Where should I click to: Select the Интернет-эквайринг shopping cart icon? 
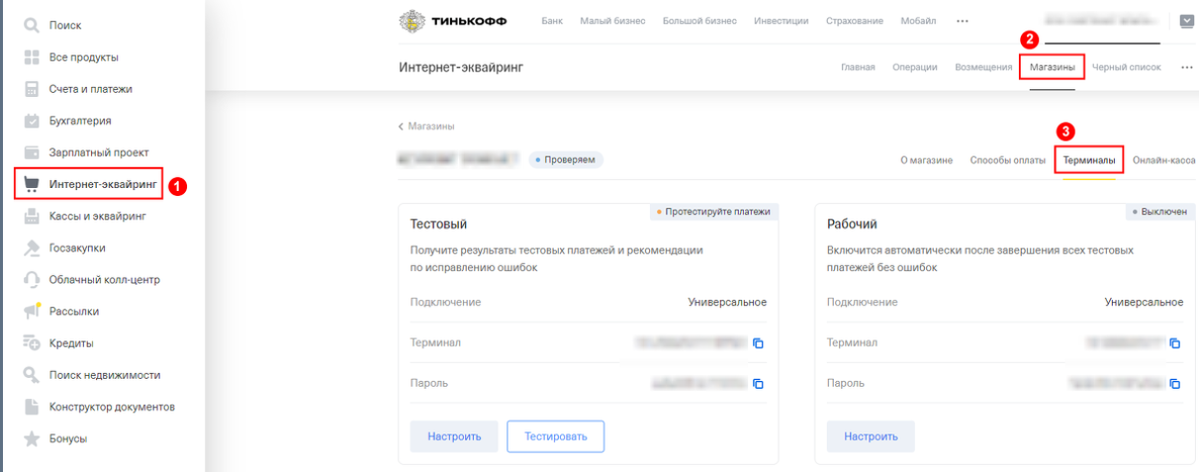coord(31,184)
